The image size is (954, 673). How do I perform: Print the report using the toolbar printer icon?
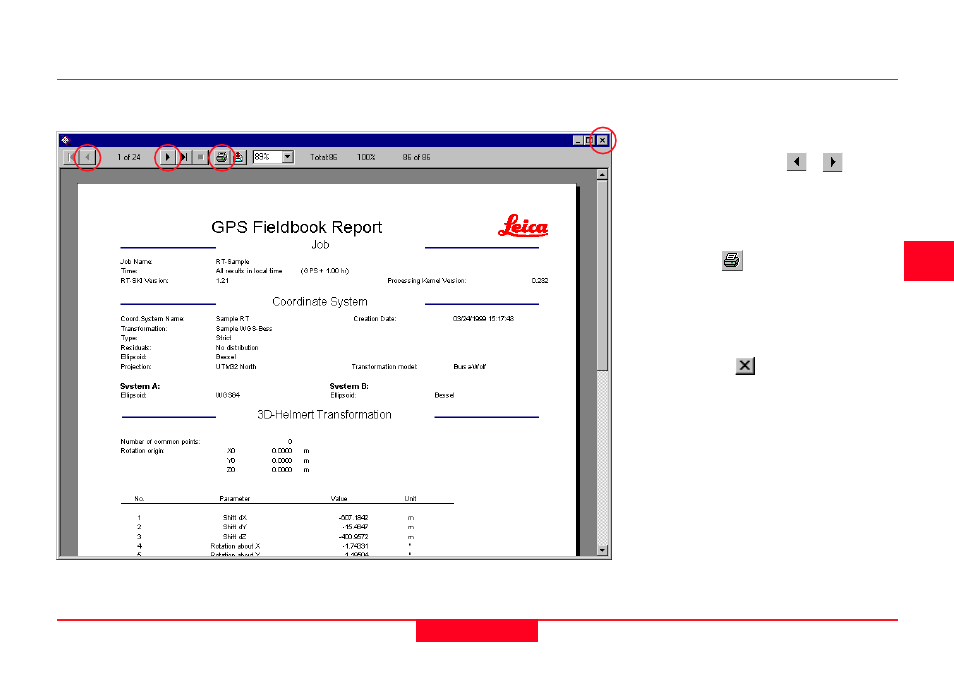coord(221,157)
